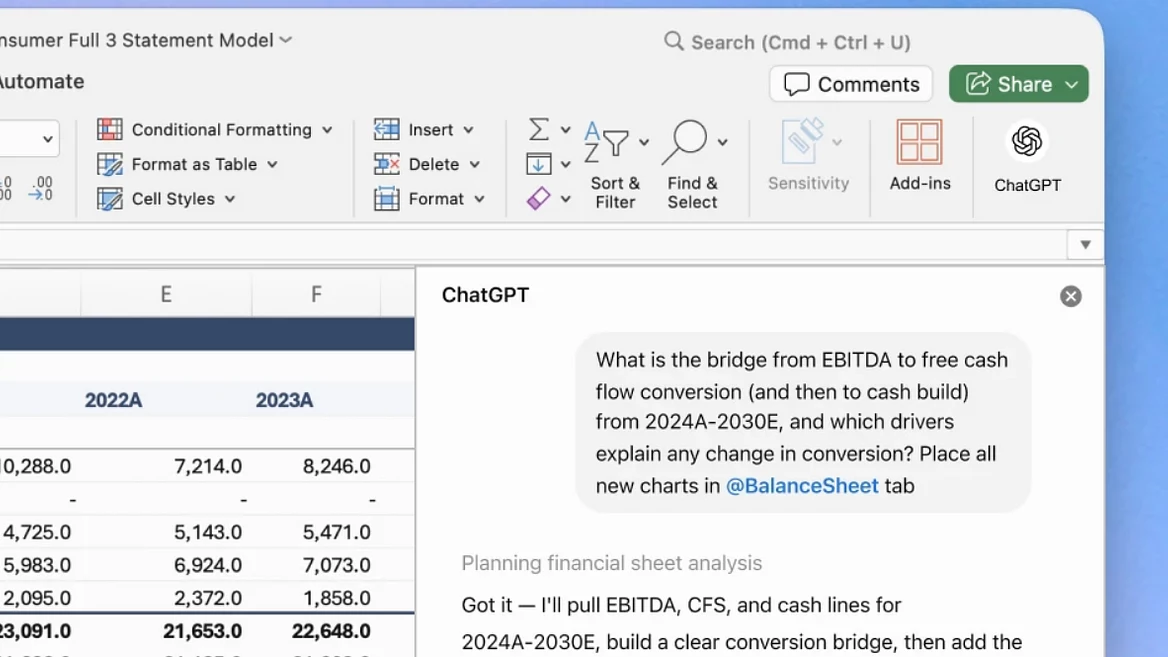Viewport: 1168px width, 657px height.
Task: Click the Cell Styles icon
Action: click(110, 199)
